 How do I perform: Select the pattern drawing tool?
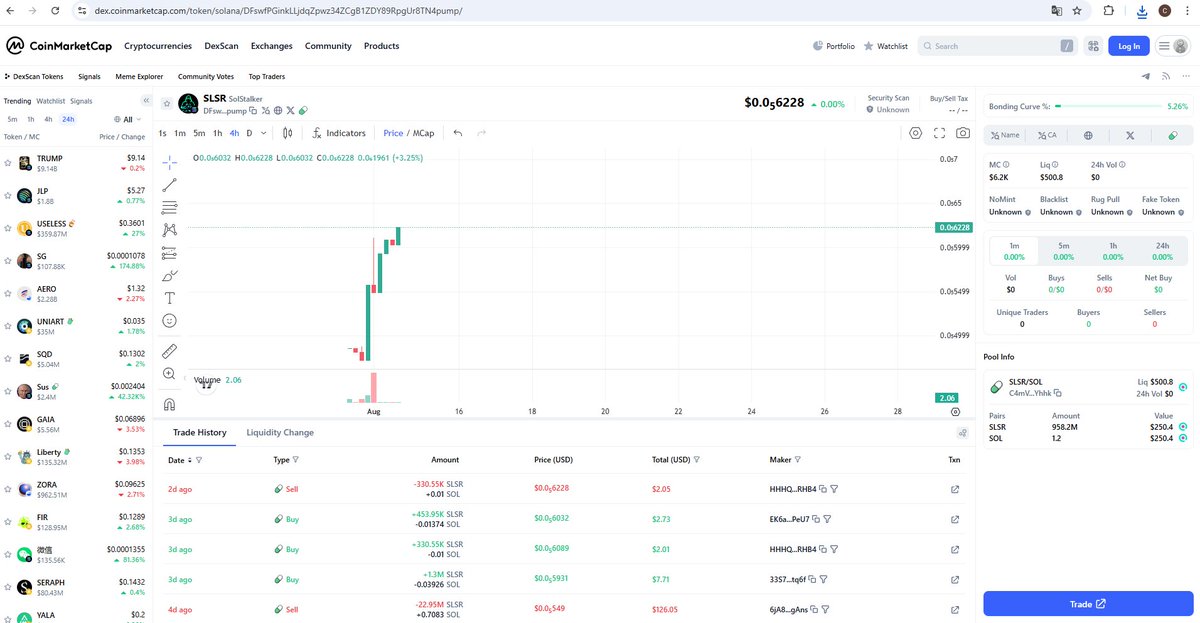pos(169,230)
